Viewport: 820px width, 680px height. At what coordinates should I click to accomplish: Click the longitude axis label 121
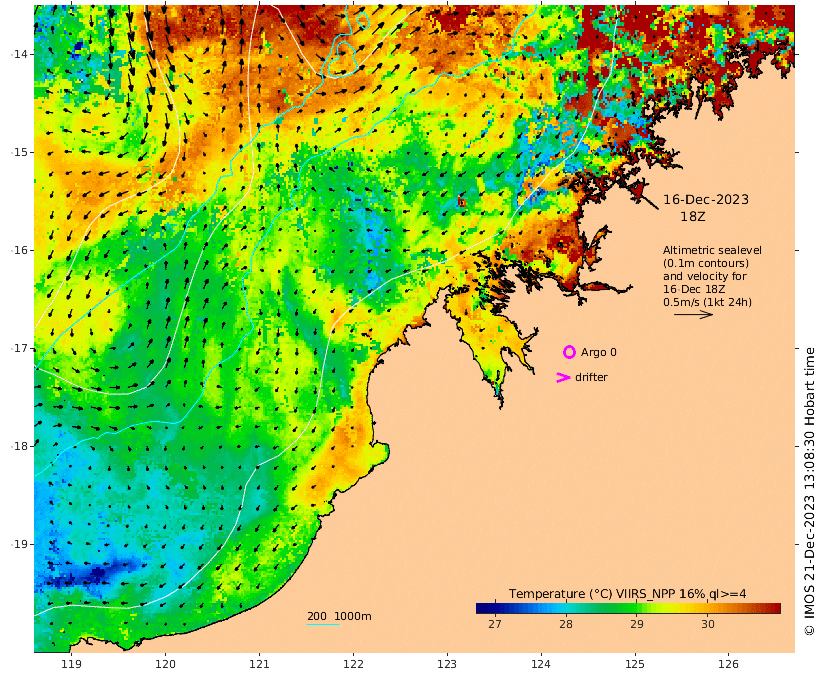(x=259, y=664)
